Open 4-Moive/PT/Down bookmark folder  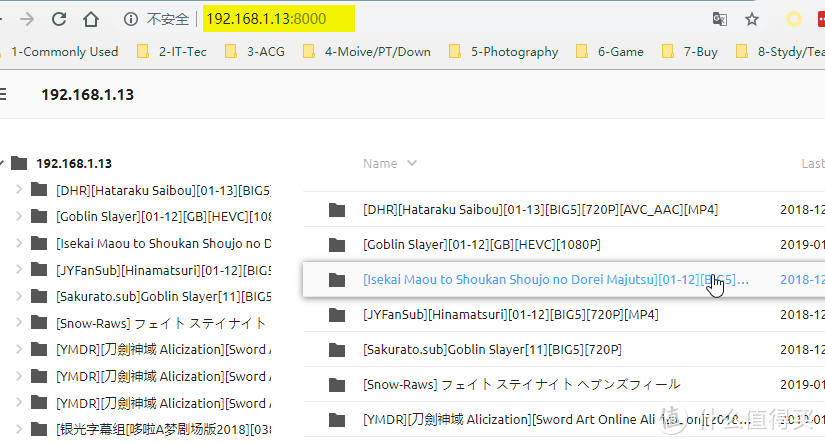pyautogui.click(x=367, y=52)
